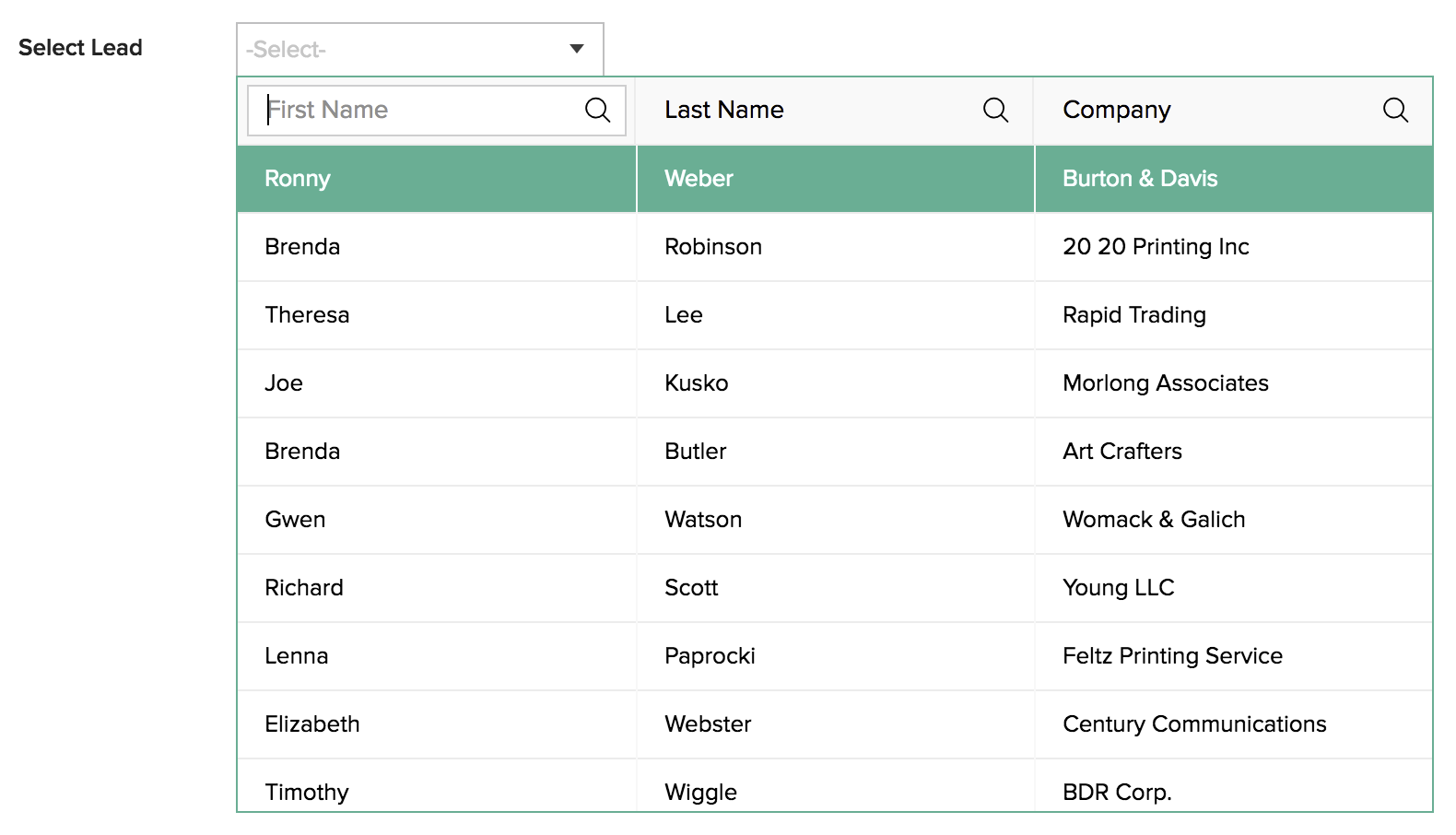The width and height of the screenshot is (1456, 835).
Task: Select company BDR Corp.
Action: pyautogui.click(x=1117, y=793)
